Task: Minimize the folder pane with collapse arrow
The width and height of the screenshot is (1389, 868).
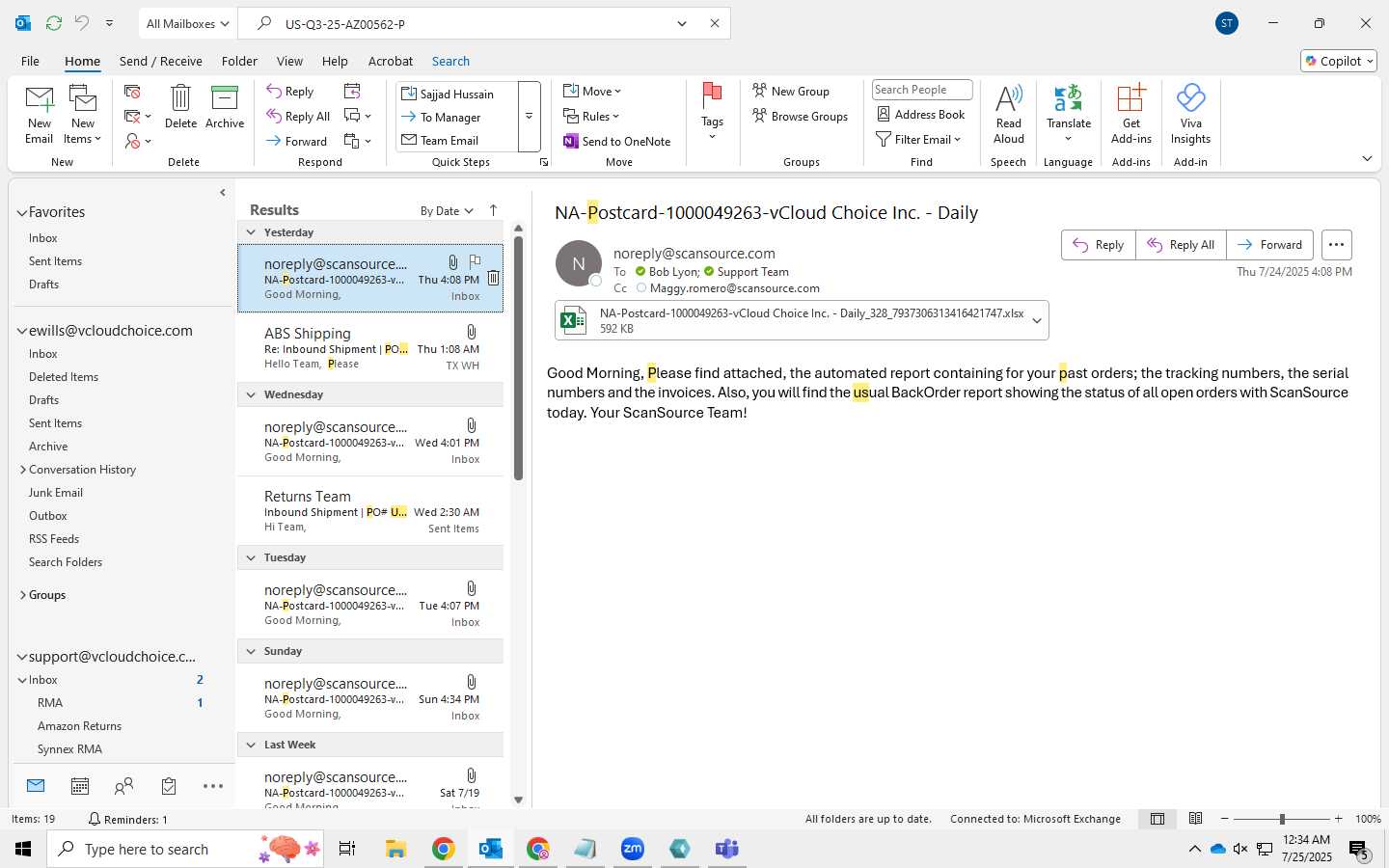Action: point(223,193)
